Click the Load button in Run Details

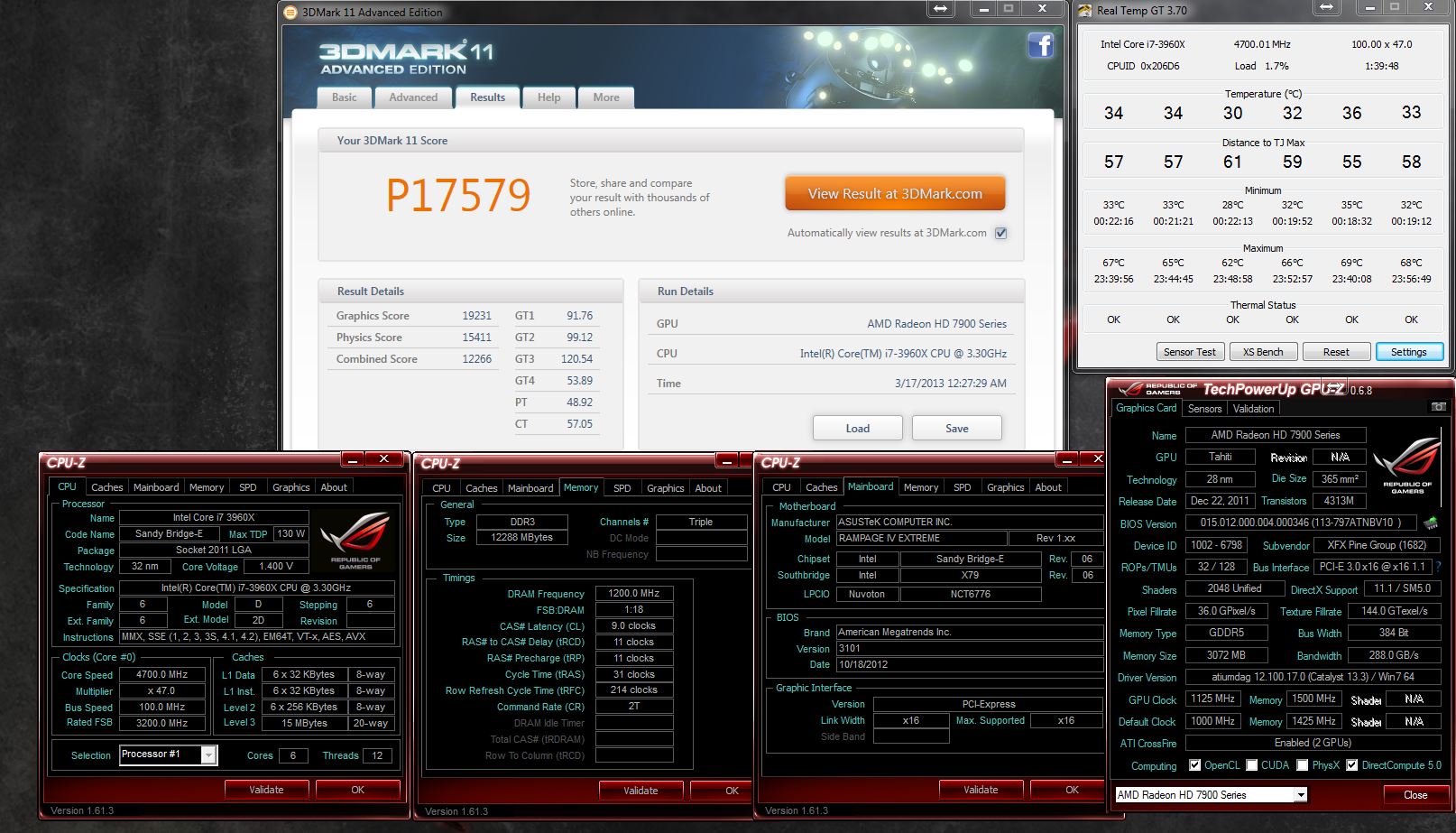pyautogui.click(x=858, y=429)
